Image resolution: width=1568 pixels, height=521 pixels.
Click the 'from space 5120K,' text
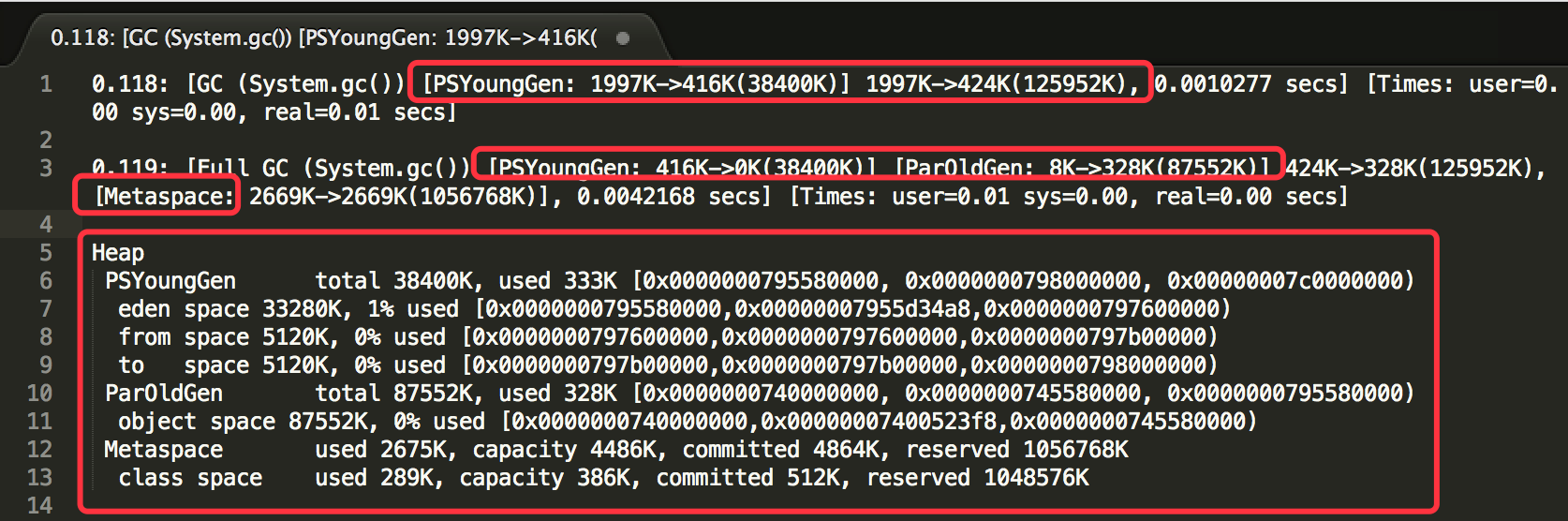coord(229,337)
